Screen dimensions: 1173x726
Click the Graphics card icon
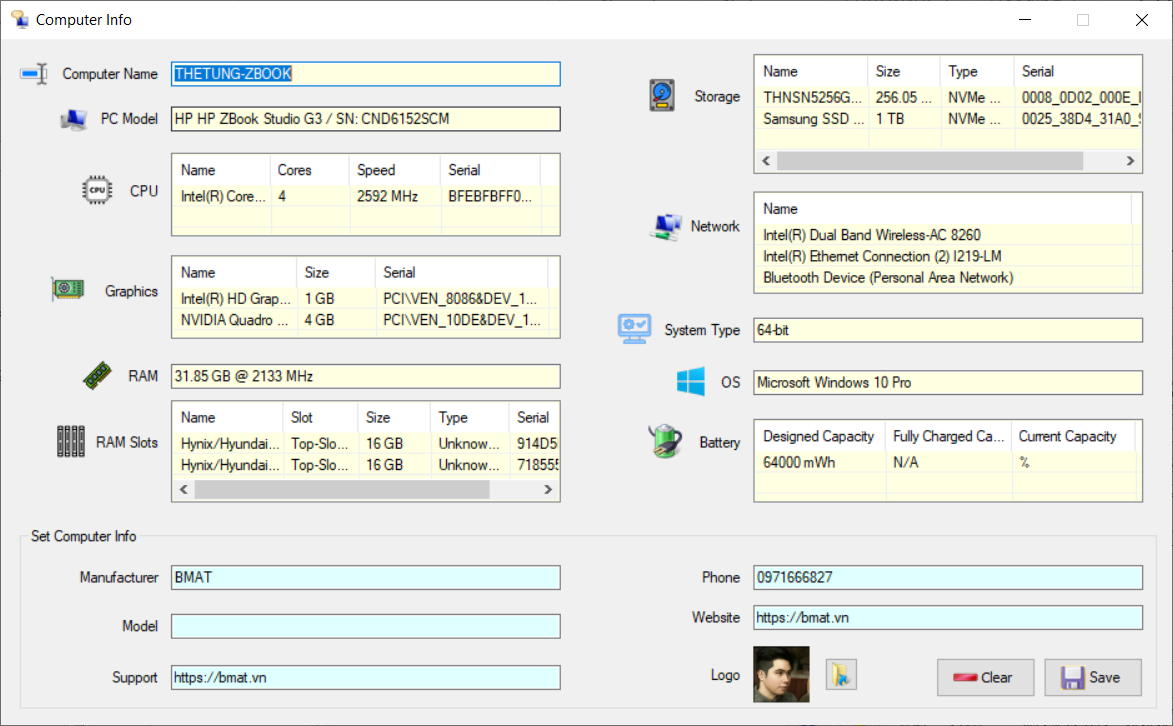(68, 290)
